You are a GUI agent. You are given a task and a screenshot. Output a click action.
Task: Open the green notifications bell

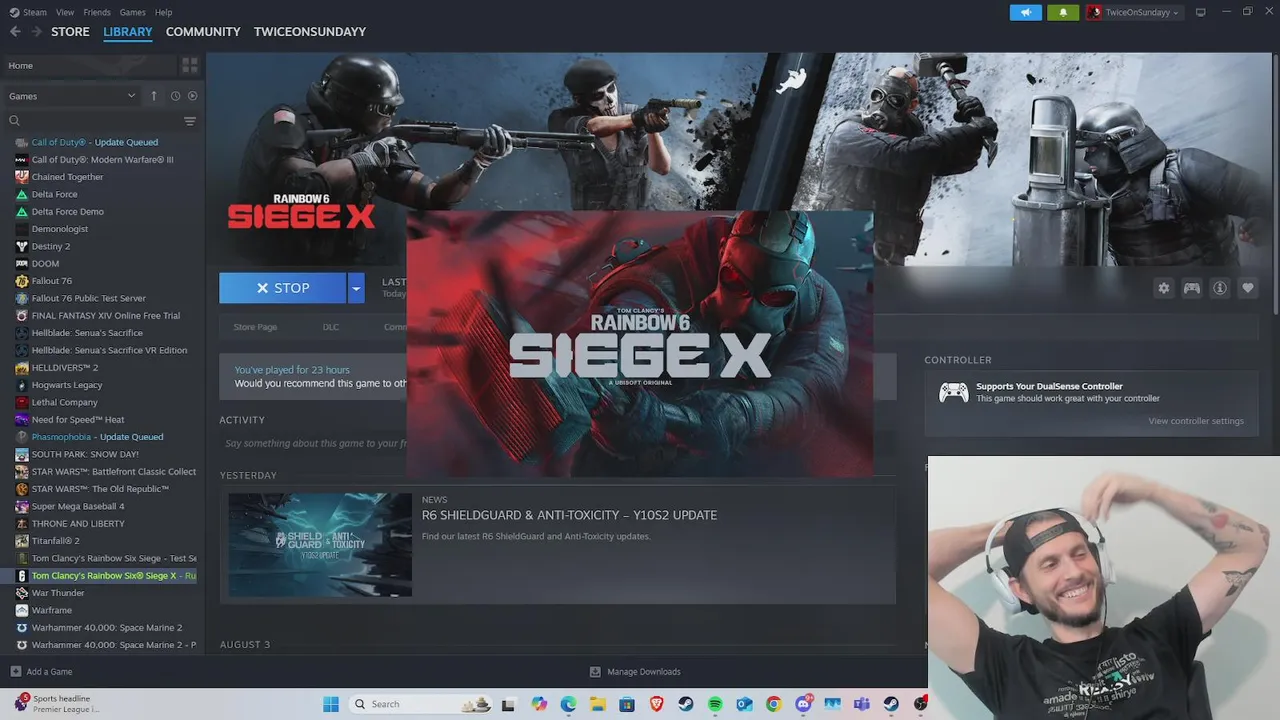click(x=1063, y=12)
